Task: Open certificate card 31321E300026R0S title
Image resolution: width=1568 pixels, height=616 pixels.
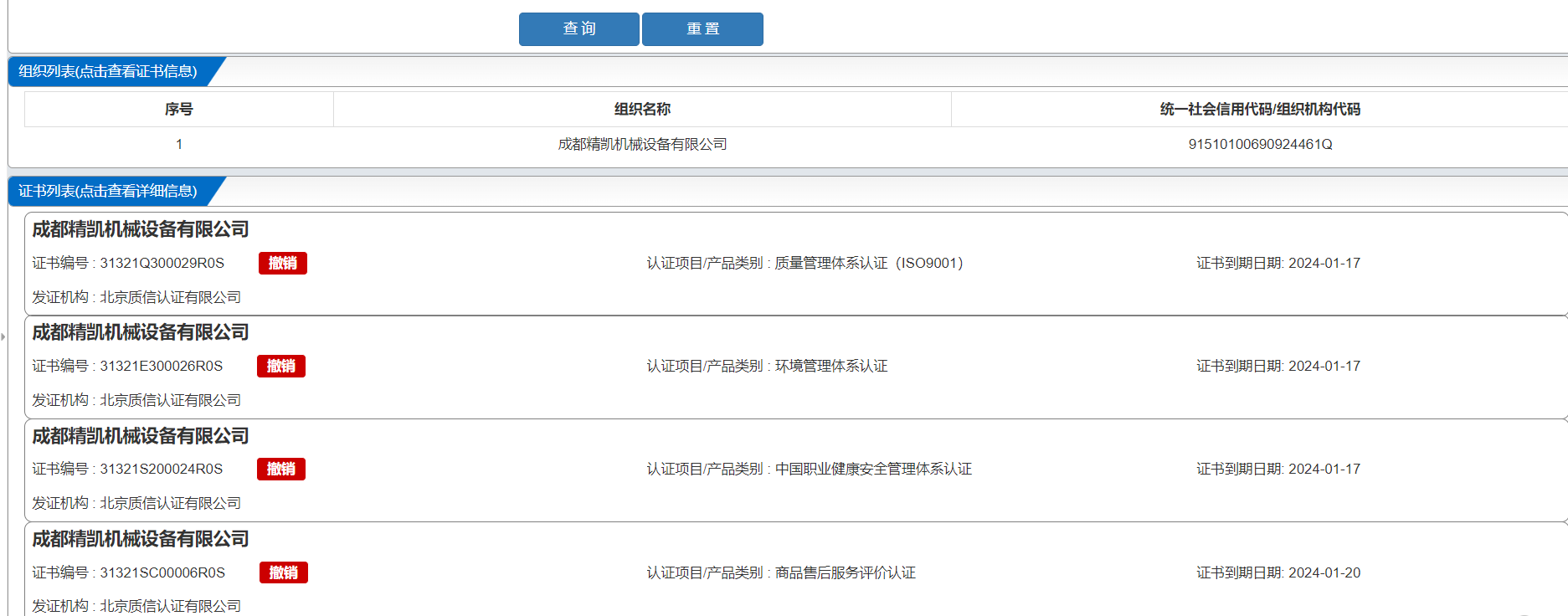Action: click(141, 332)
